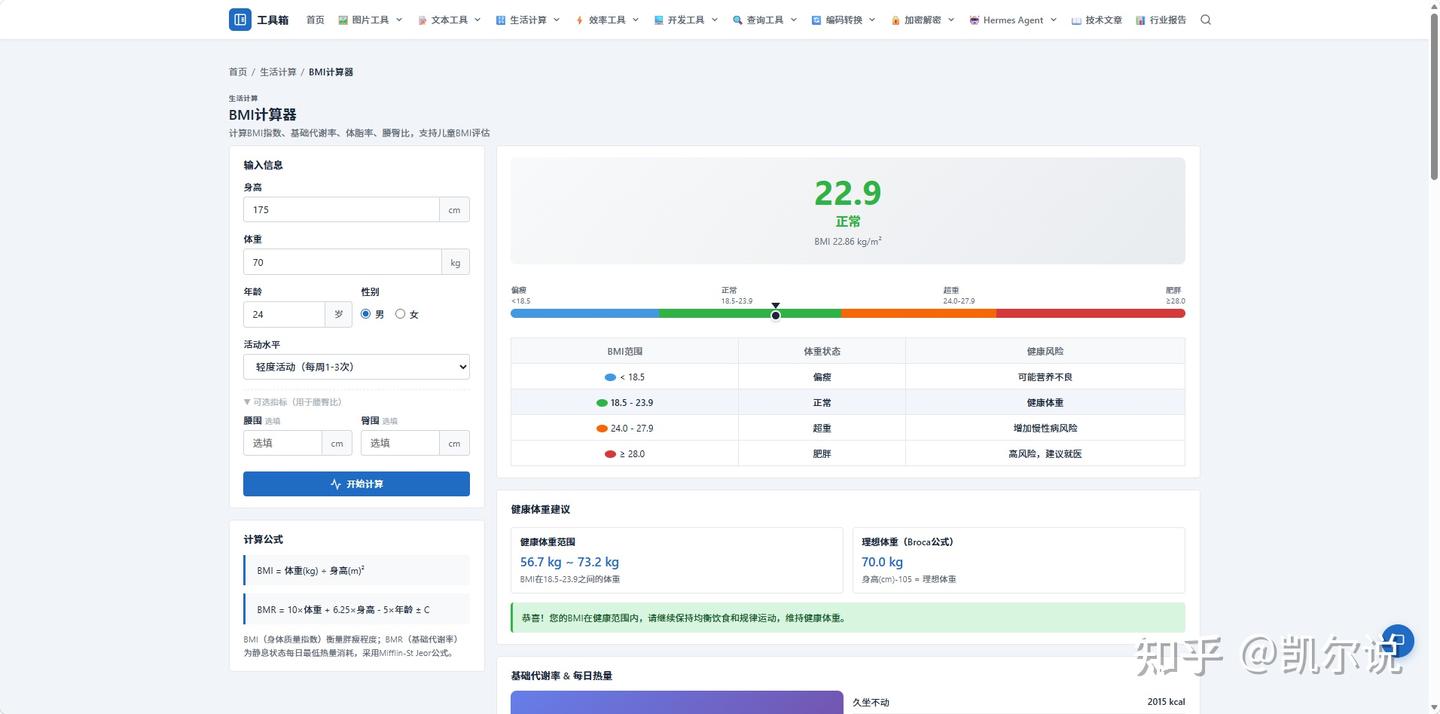
Task: Expand the Hermes Agent dropdown arrow
Action: (x=1053, y=20)
